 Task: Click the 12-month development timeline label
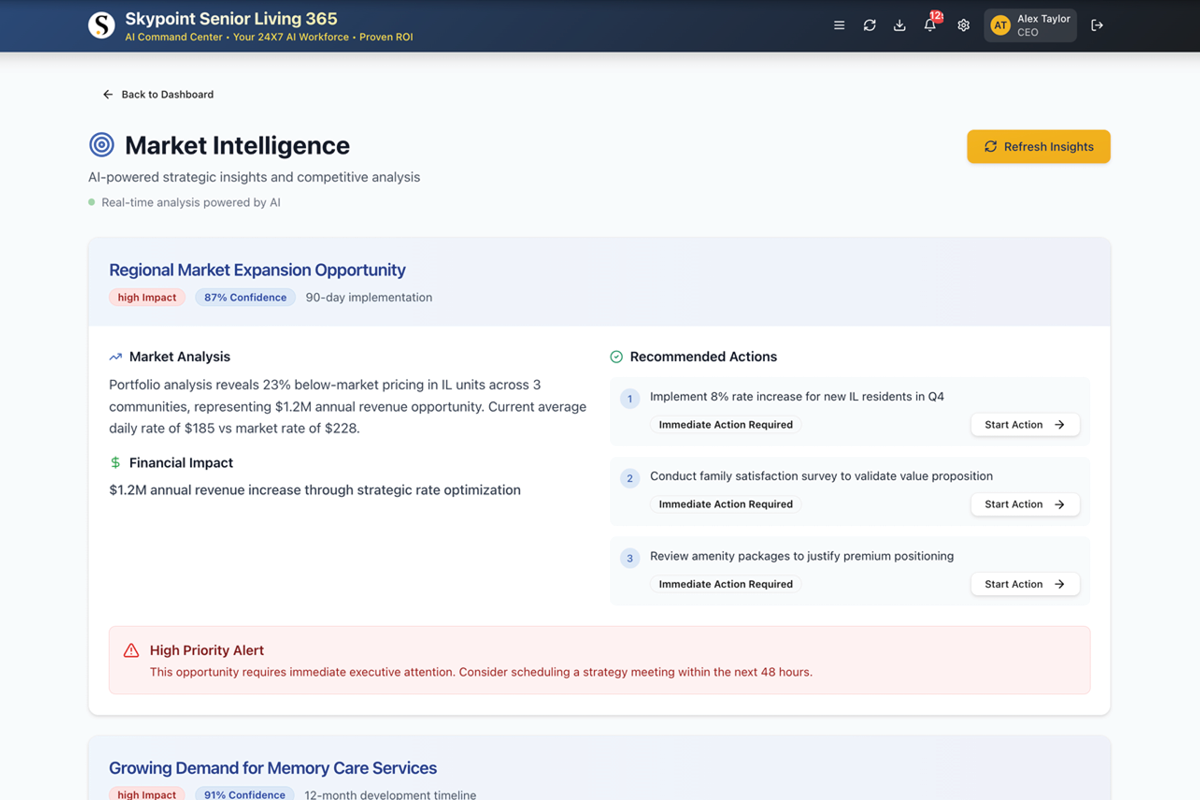coord(390,795)
